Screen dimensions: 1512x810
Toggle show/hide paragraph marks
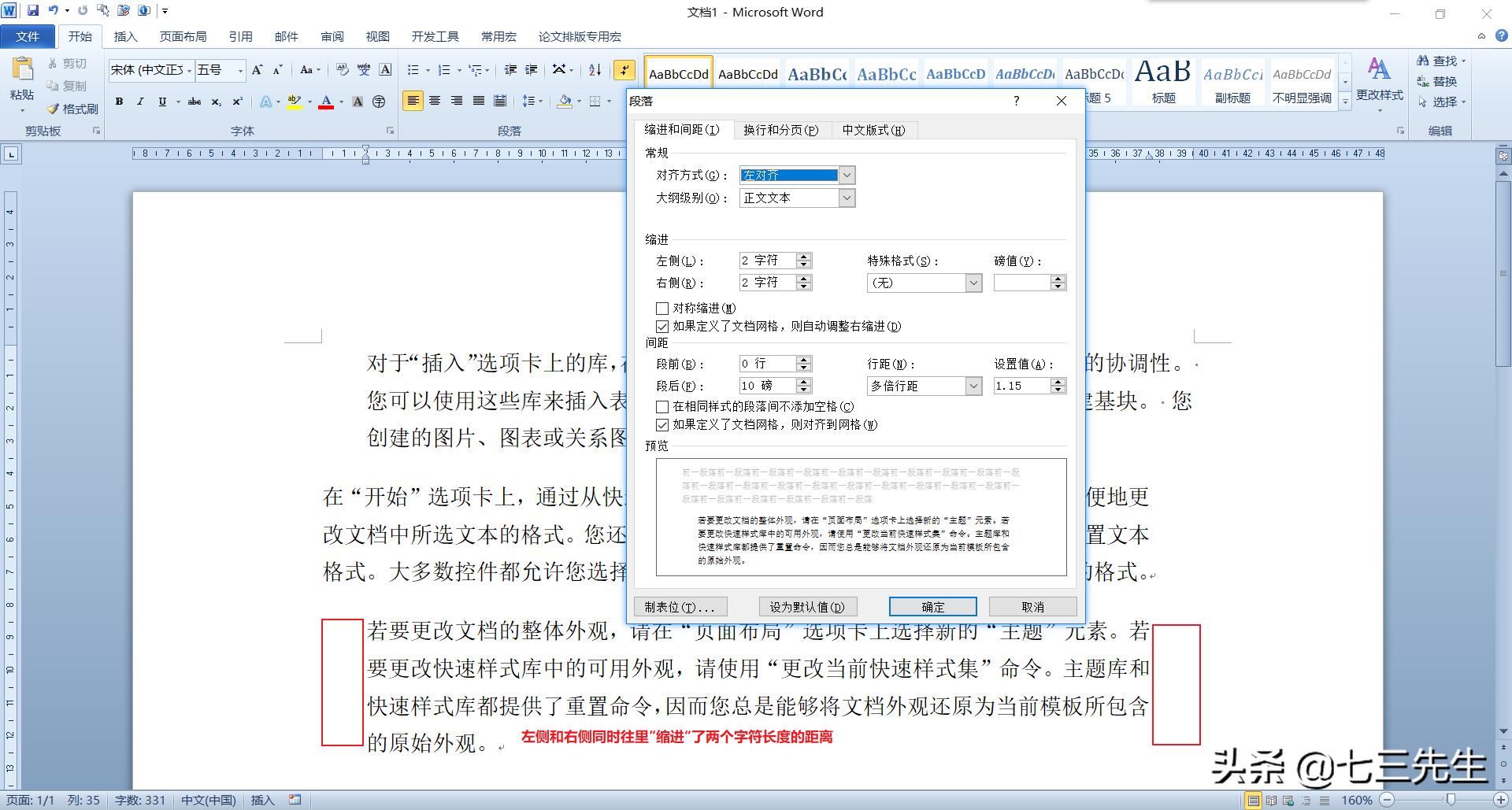[x=624, y=70]
